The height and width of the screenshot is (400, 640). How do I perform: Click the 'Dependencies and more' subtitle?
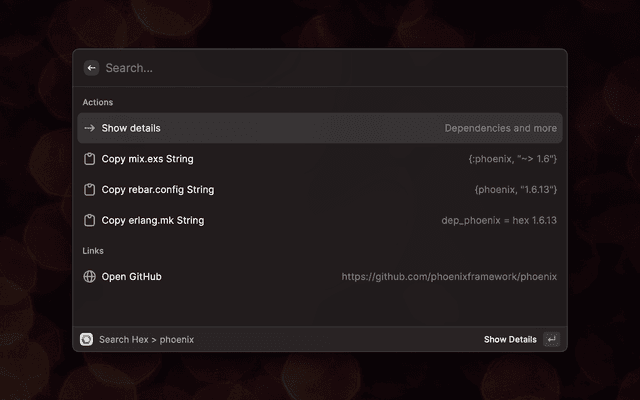[500, 128]
